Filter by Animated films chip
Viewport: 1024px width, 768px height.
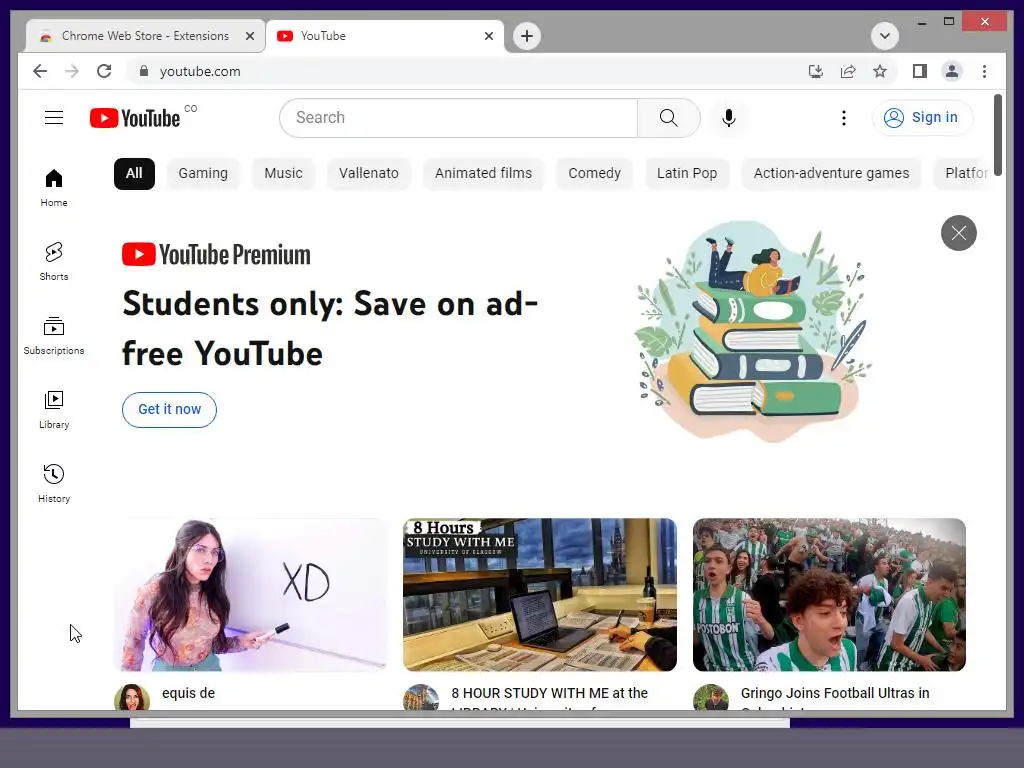pos(483,174)
